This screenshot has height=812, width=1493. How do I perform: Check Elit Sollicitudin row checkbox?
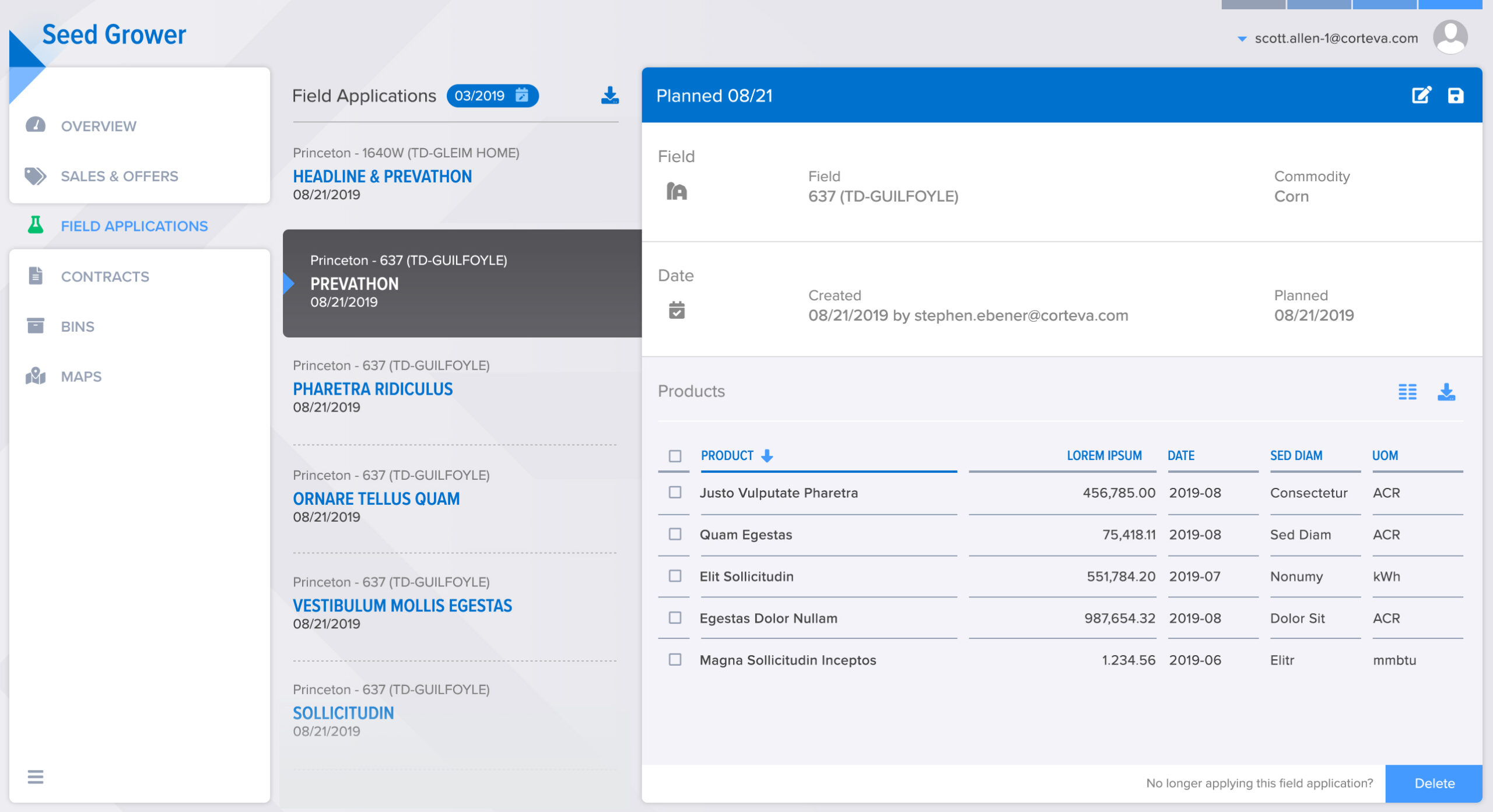(x=675, y=576)
